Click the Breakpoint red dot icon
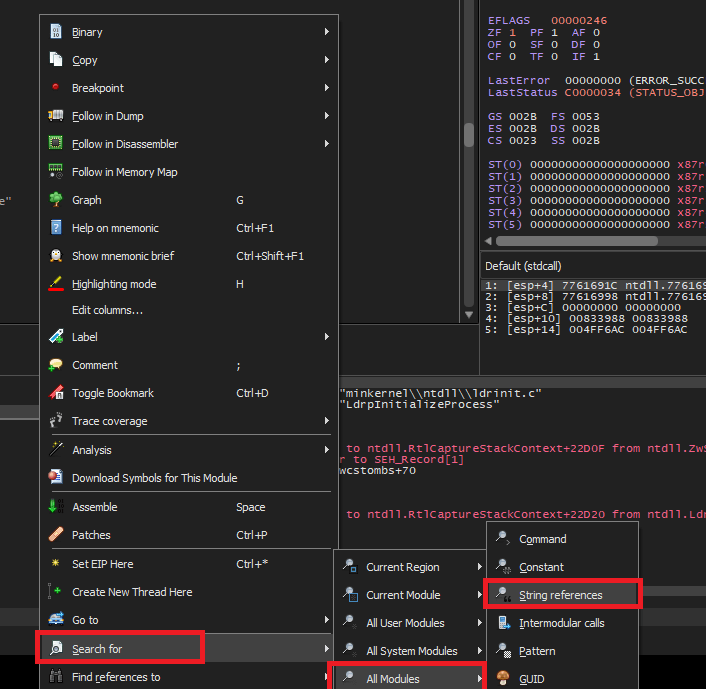706x689 pixels. pos(56,88)
